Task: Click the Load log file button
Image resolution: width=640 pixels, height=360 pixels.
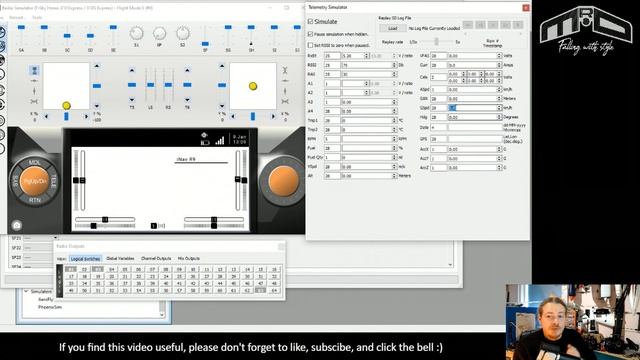Action: pyautogui.click(x=393, y=28)
